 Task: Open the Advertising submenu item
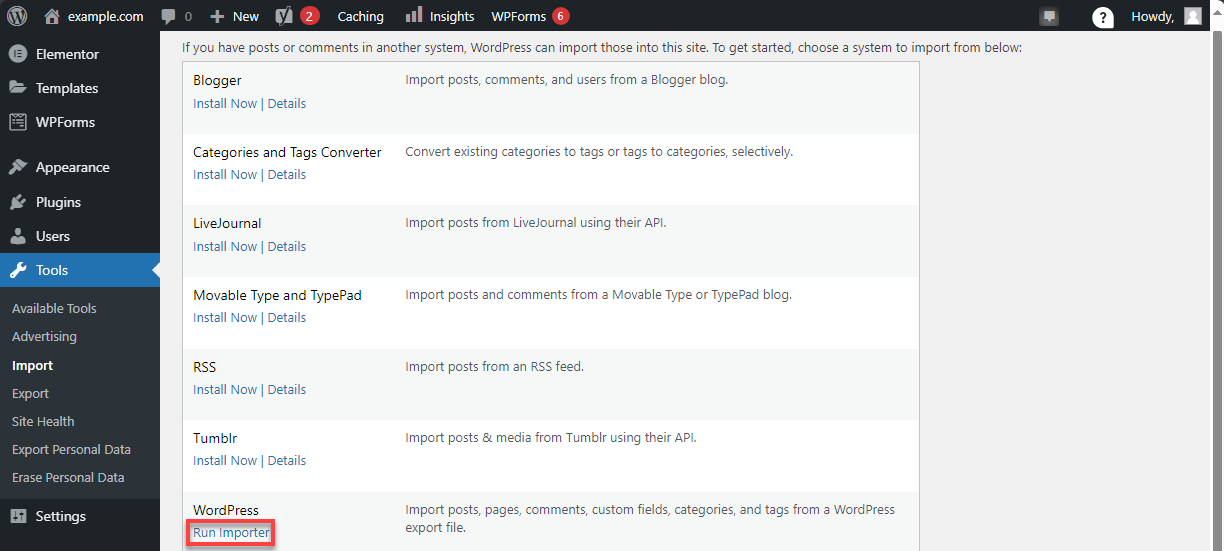[44, 337]
